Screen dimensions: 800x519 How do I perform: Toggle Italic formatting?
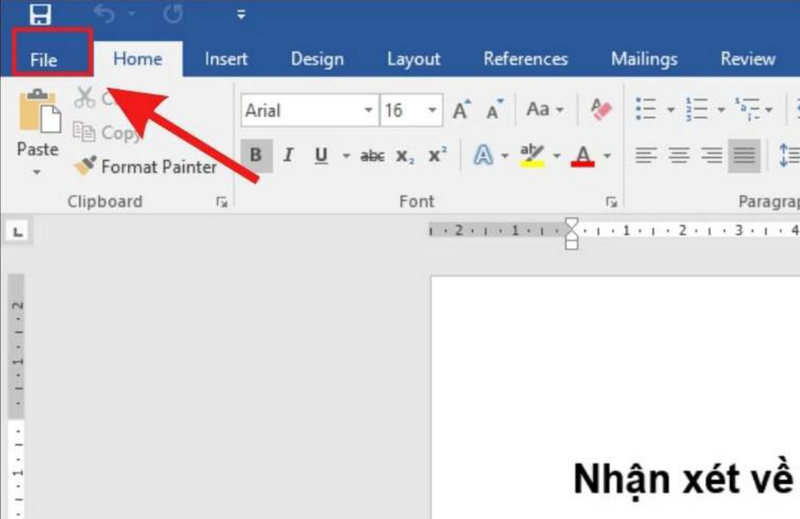pyautogui.click(x=288, y=155)
